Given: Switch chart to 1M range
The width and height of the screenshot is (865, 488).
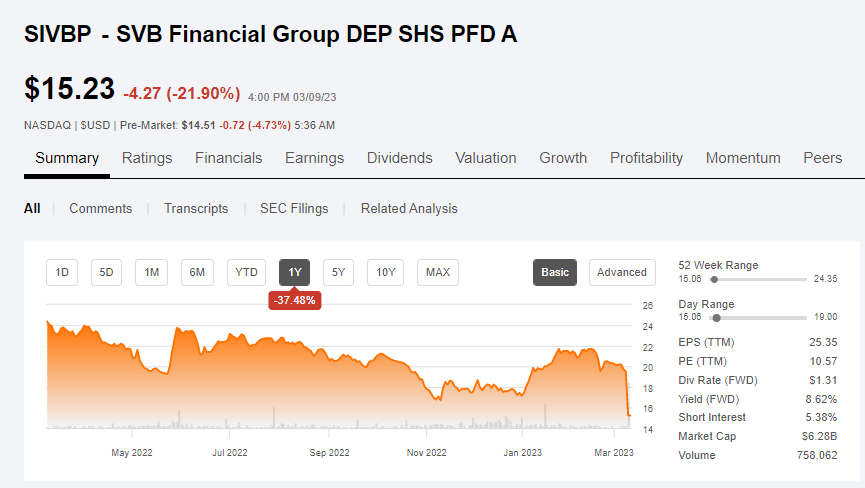Looking at the screenshot, I should 151,272.
